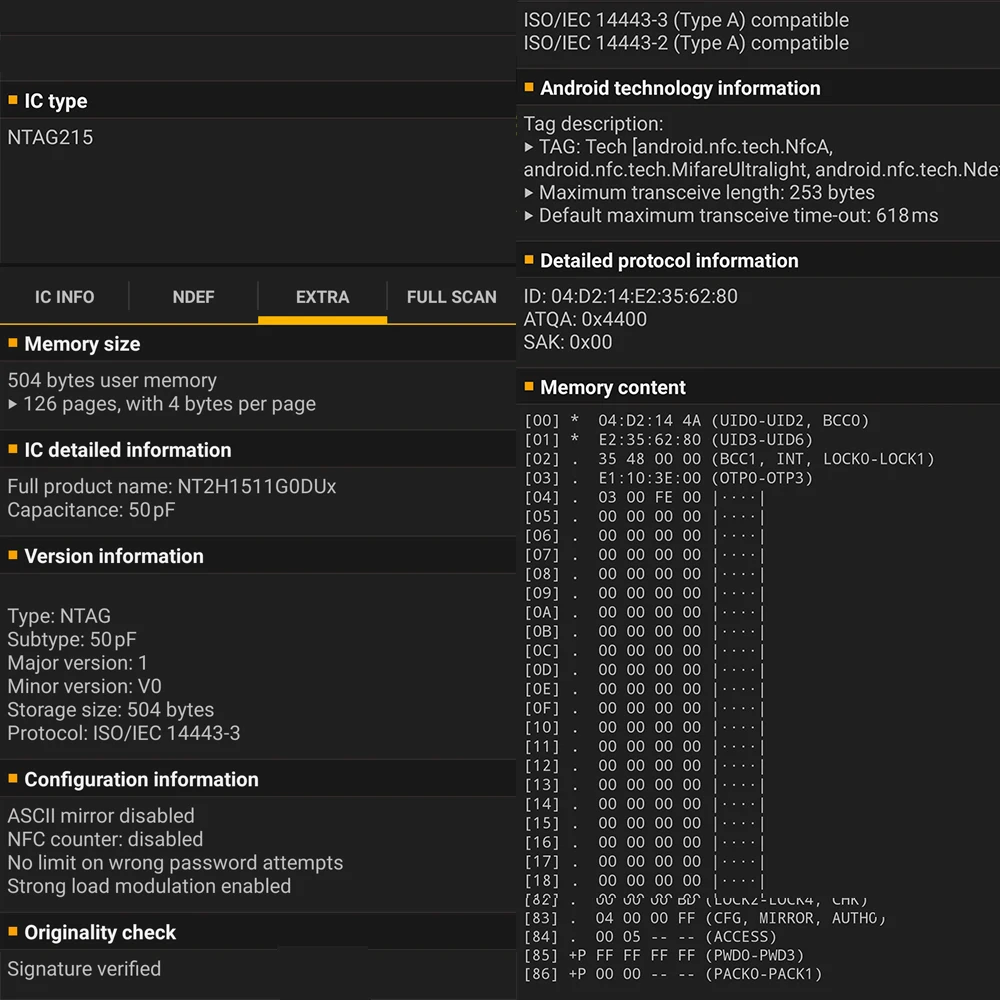Viewport: 1000px width, 1000px height.
Task: Select the ID: 04:D2:14:E2:35:62:80 line
Action: click(630, 296)
